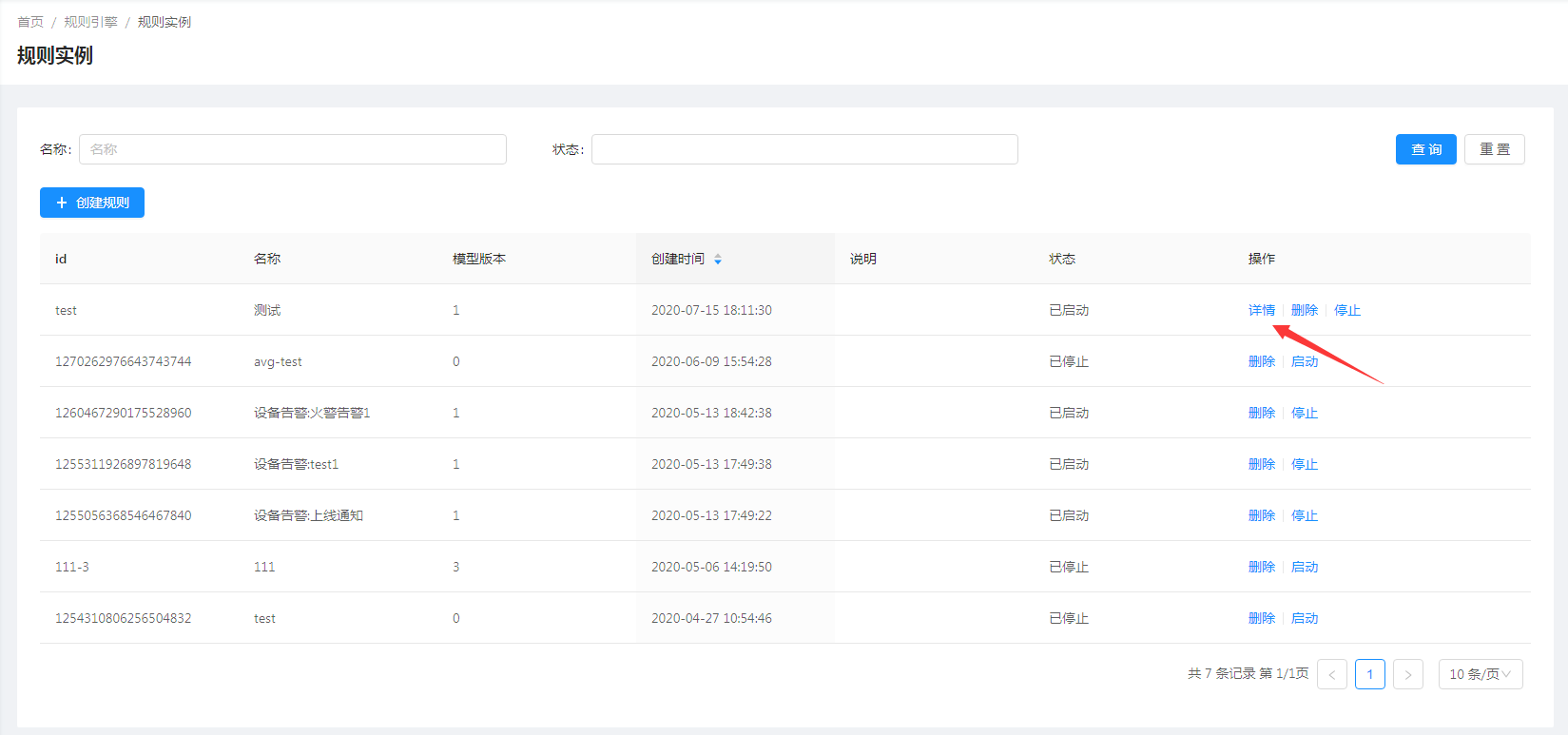Viewport: 1568px width, 735px height.
Task: Go to the next page arrow
Action: click(1407, 674)
